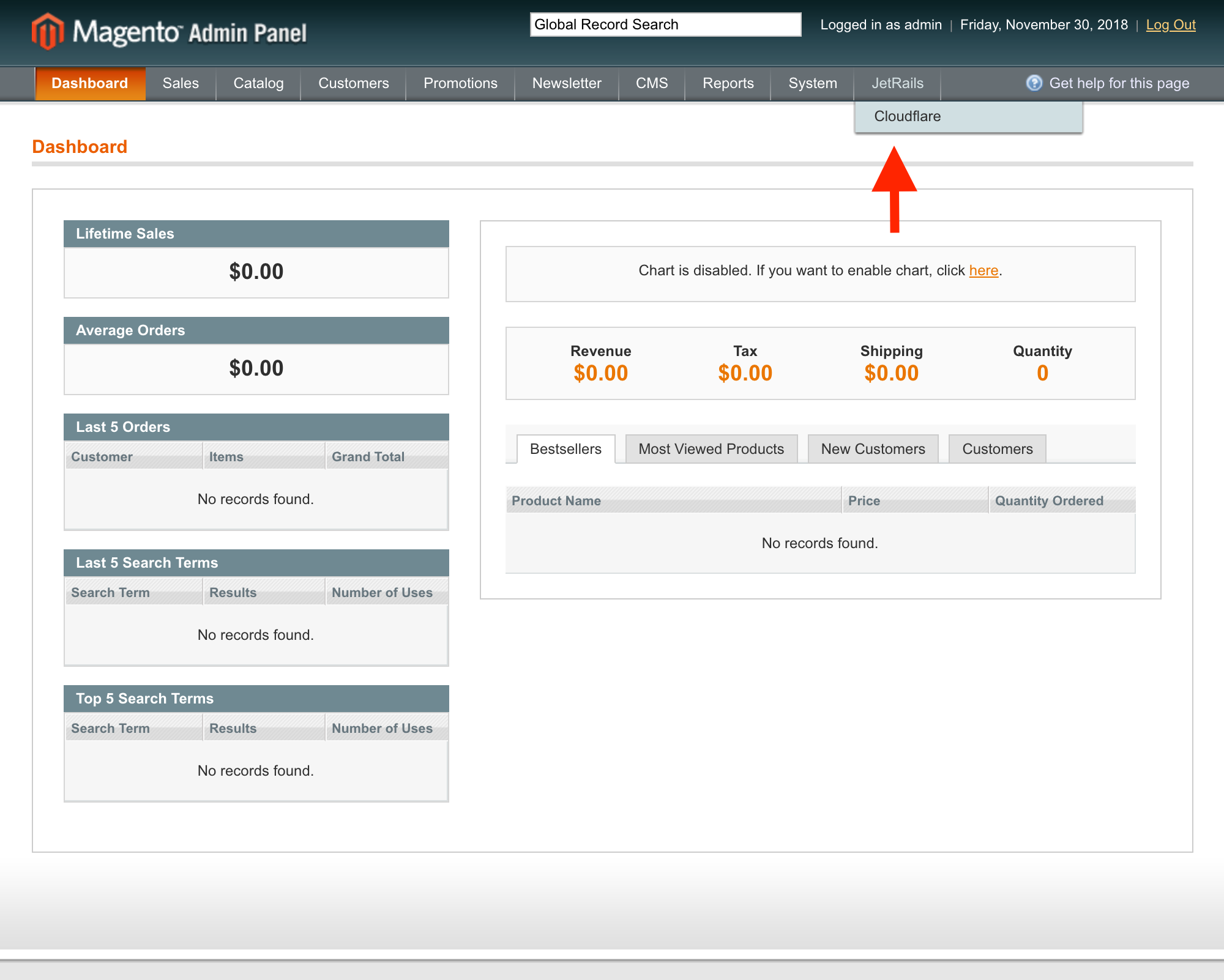Click the Grand Total column header
The height and width of the screenshot is (980, 1224).
[387, 456]
